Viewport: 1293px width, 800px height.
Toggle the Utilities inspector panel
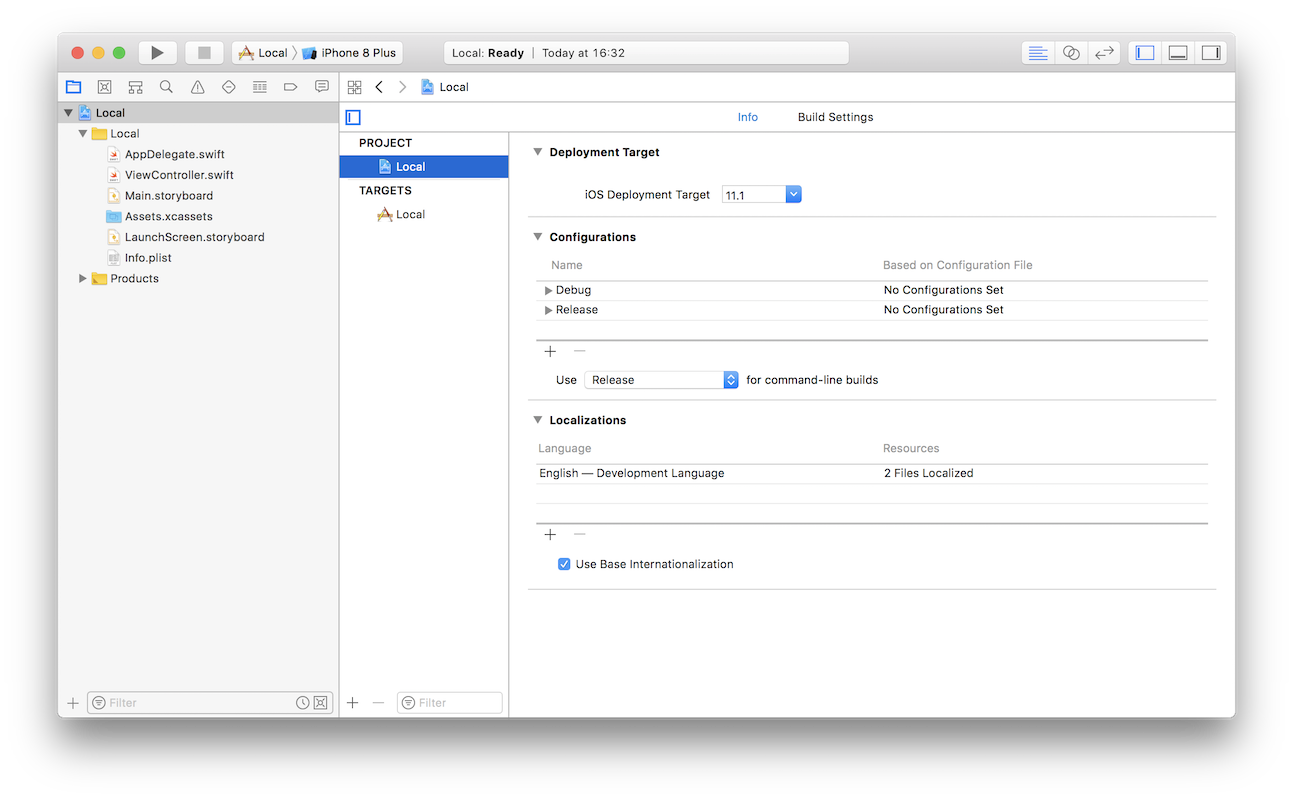(x=1211, y=51)
